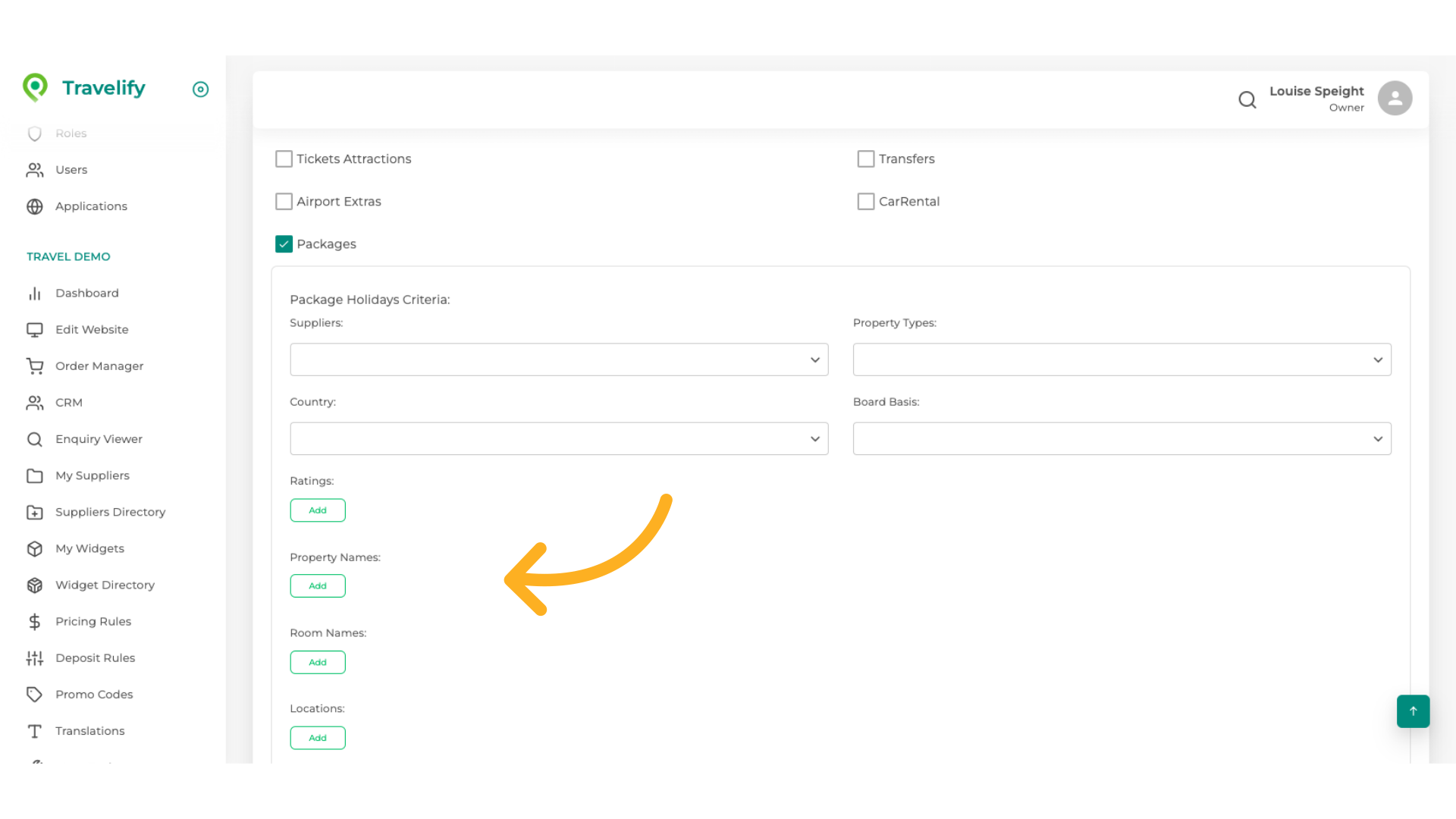This screenshot has width=1456, height=819.
Task: Open Pricing Rules via the dollar icon
Action: 35,621
